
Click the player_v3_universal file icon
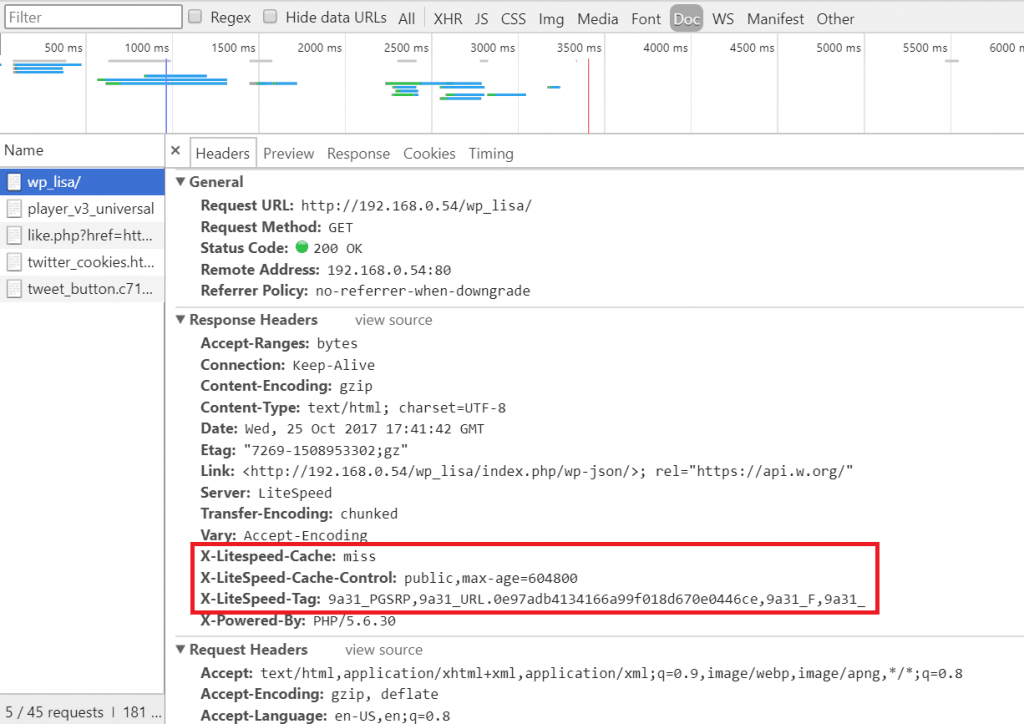point(14,209)
